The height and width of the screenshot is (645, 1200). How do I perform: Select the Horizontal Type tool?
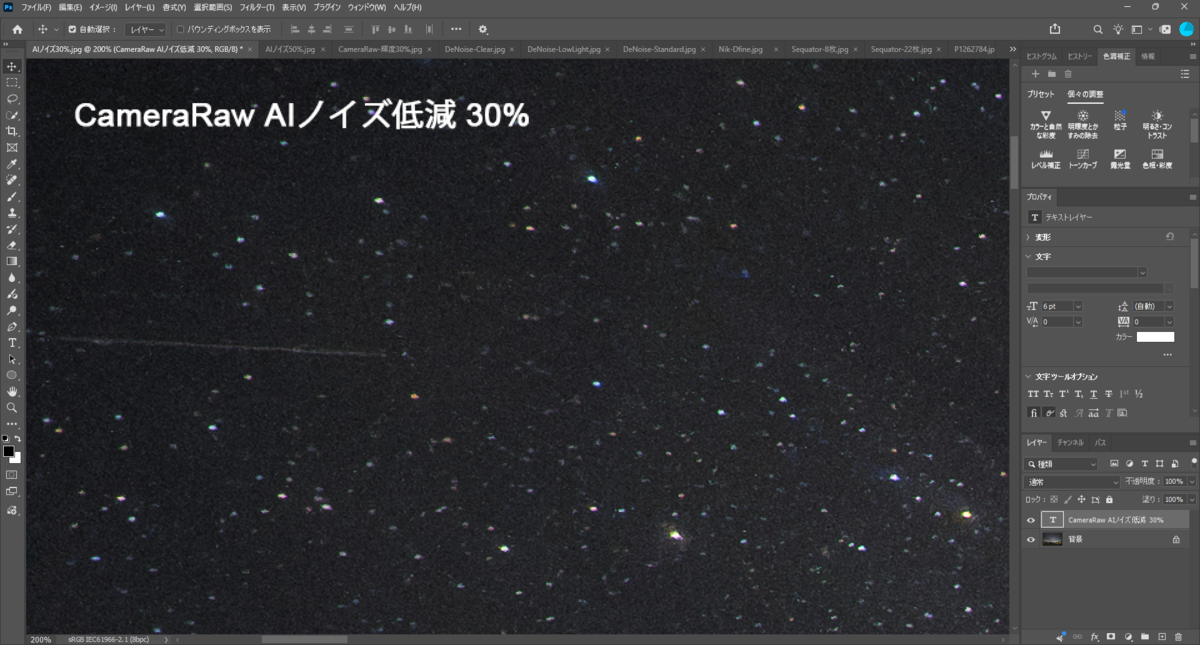click(12, 343)
